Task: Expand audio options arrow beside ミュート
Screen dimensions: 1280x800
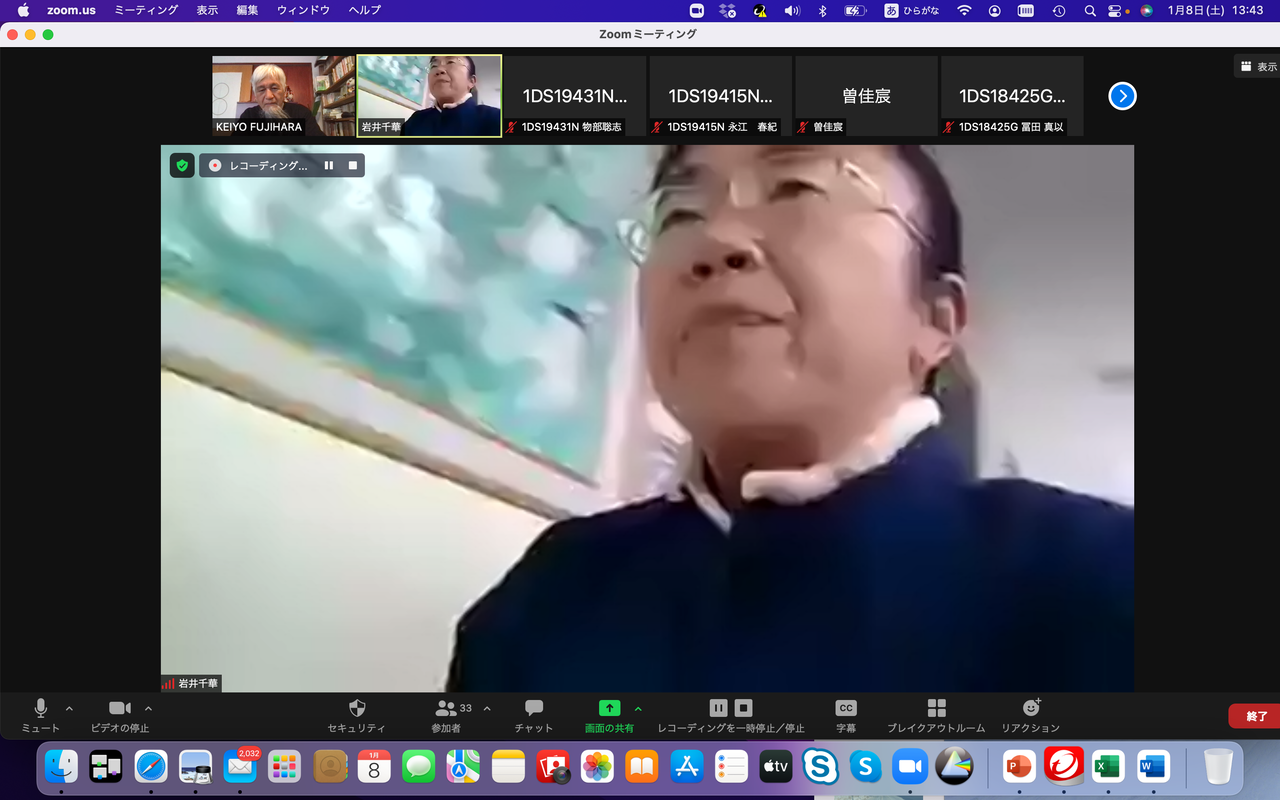Action: pos(69,708)
